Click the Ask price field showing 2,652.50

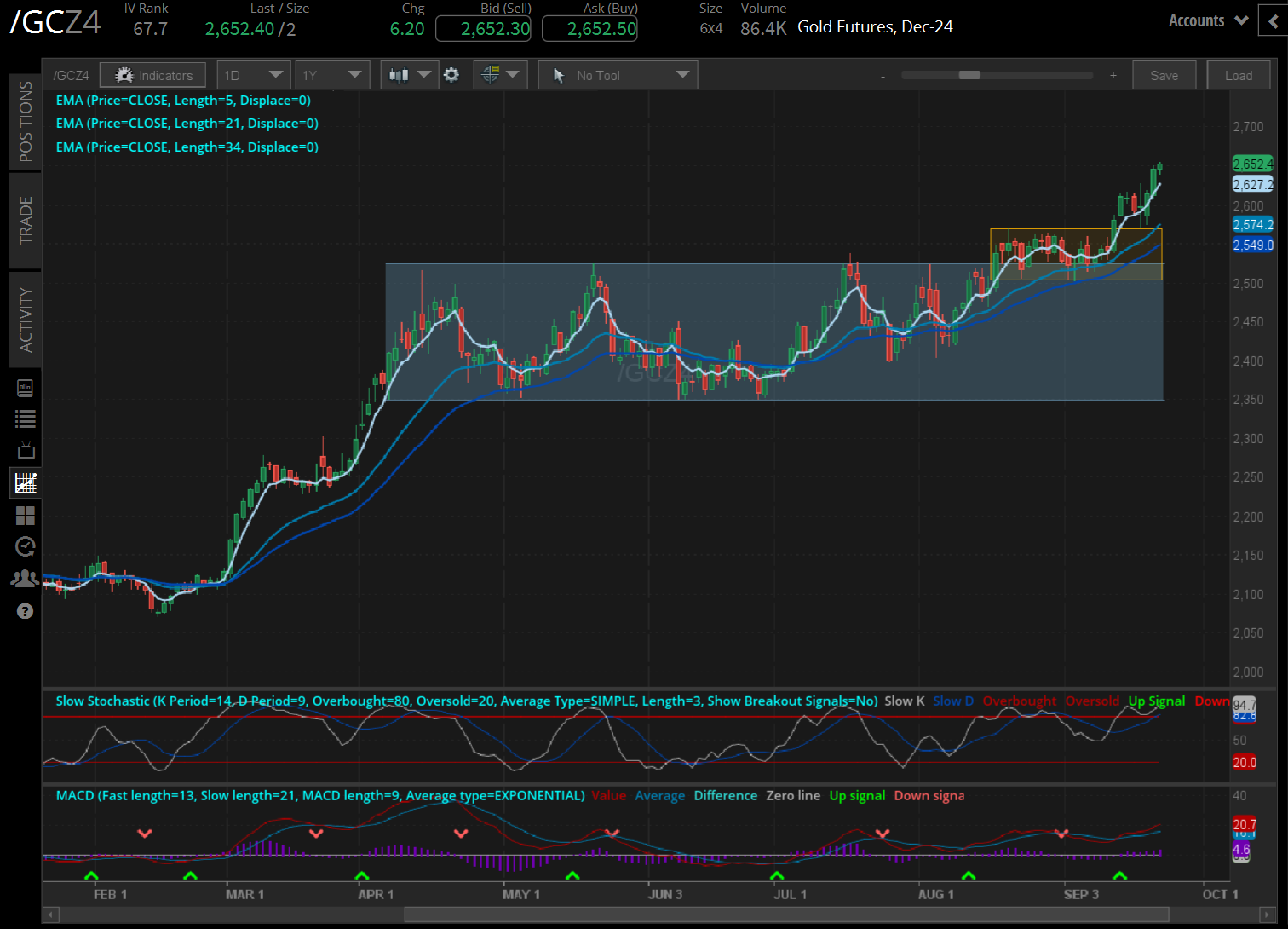(x=589, y=26)
